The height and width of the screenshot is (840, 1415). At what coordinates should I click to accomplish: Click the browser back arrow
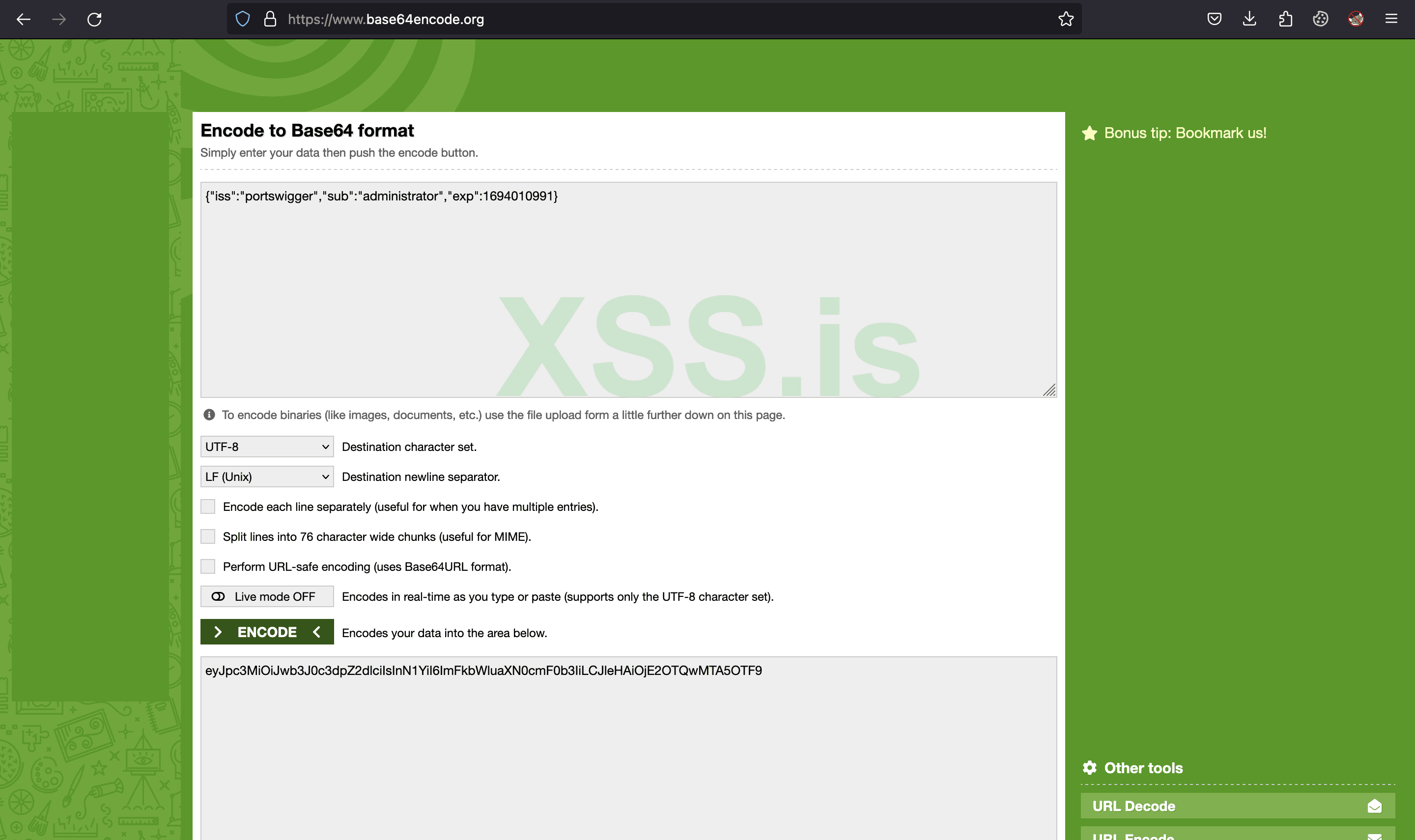[x=23, y=19]
